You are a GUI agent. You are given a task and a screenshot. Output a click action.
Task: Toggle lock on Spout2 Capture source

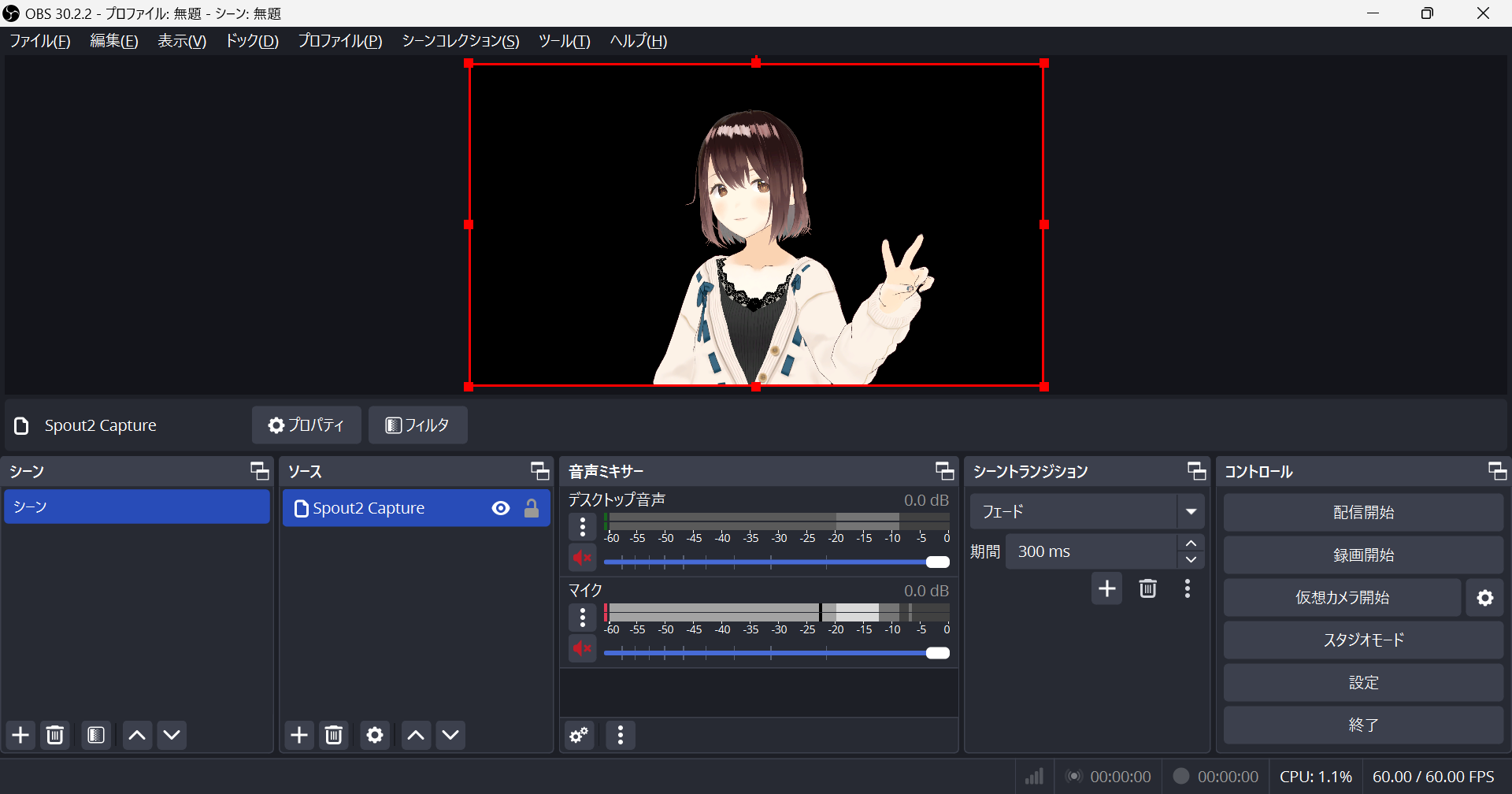pyautogui.click(x=532, y=508)
